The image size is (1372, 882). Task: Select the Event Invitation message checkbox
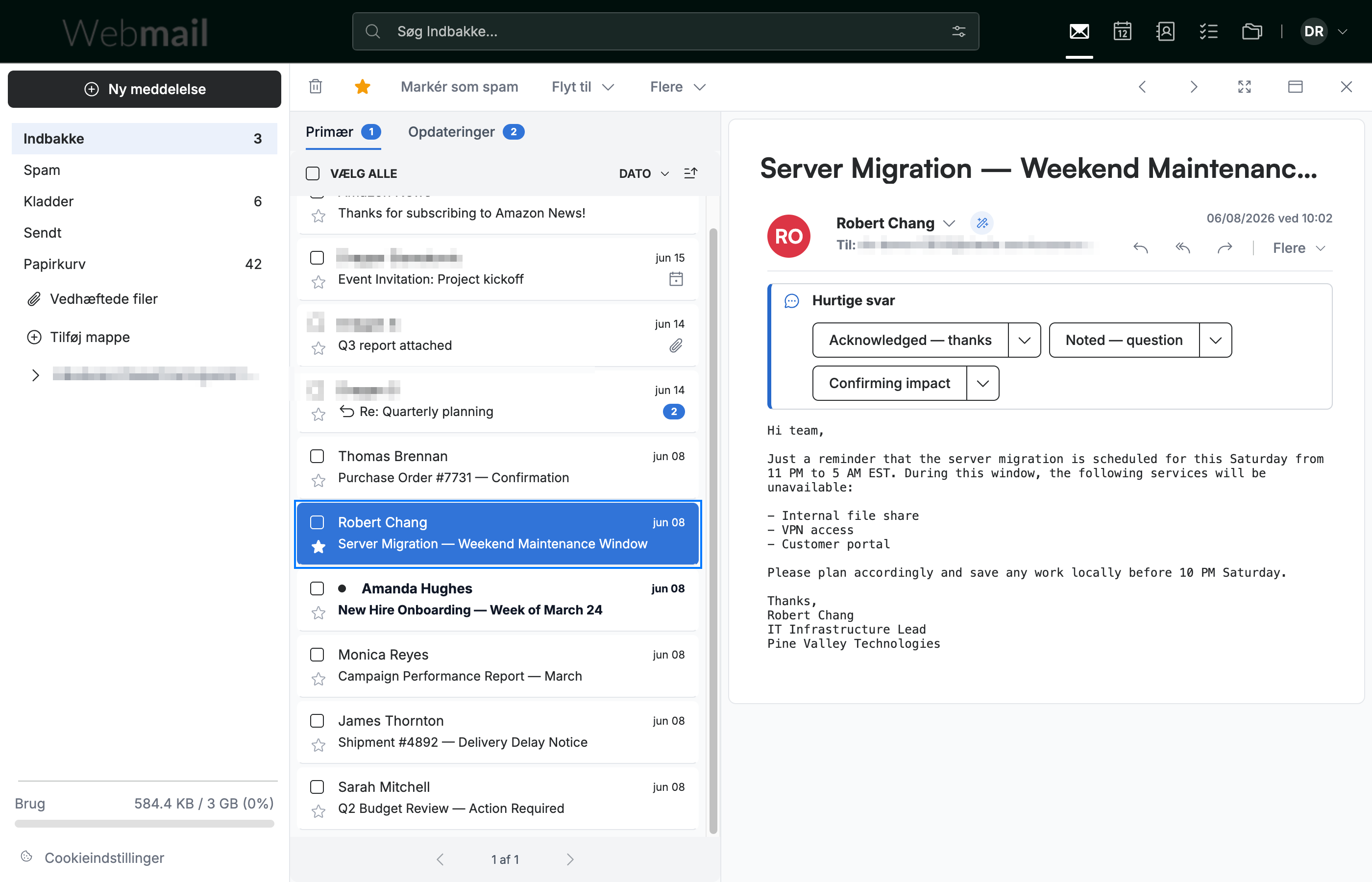click(x=317, y=258)
